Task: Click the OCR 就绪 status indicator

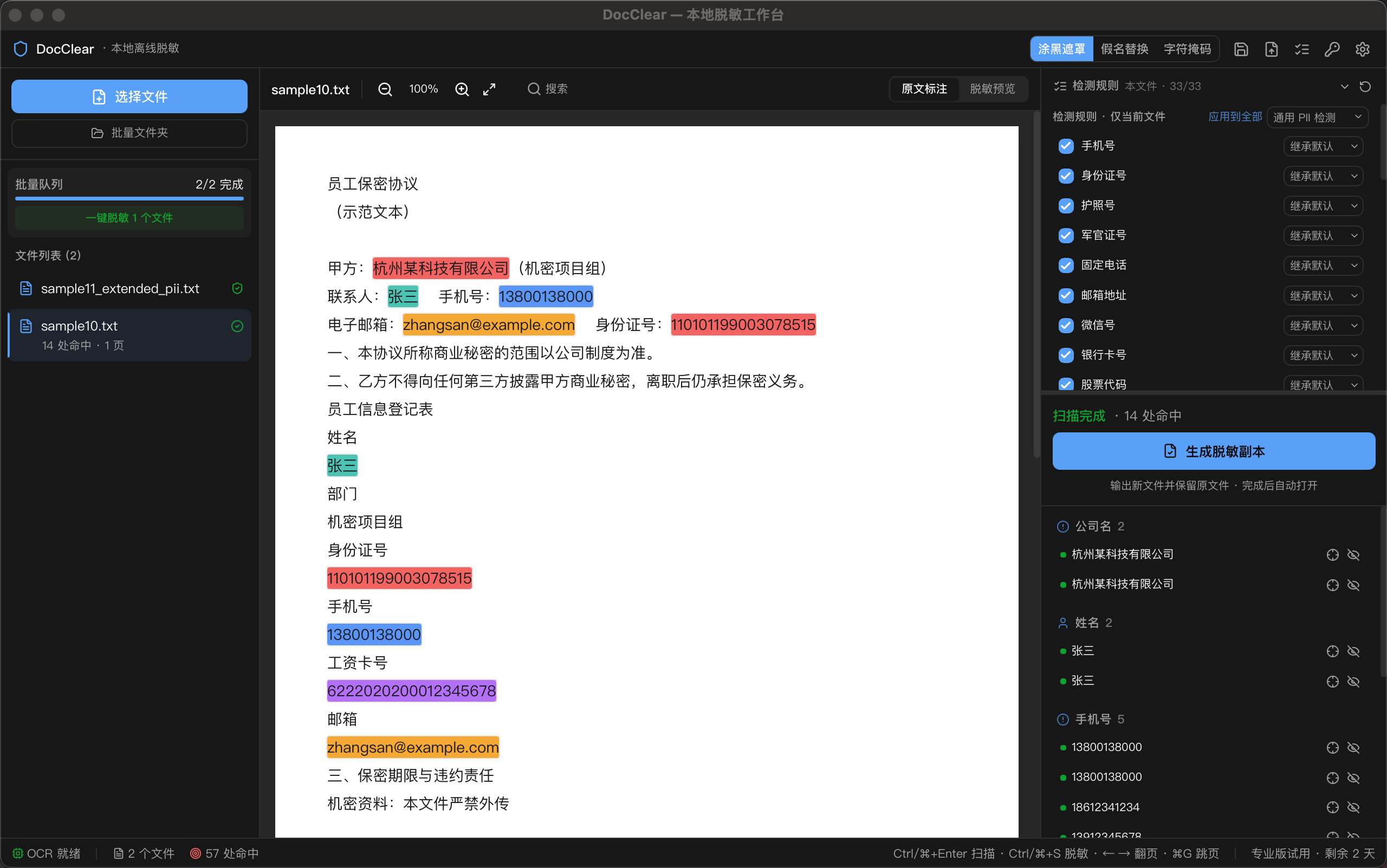Action: point(47,854)
